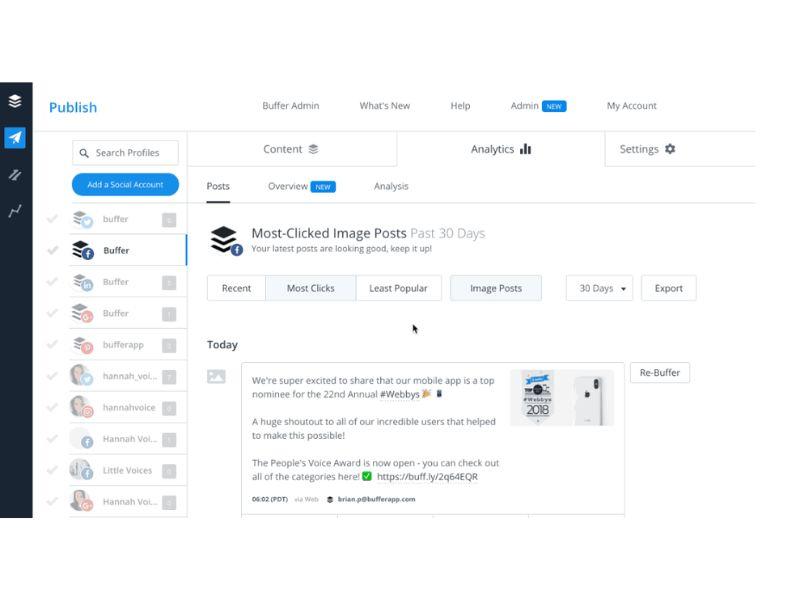This screenshot has width=800, height=600.
Task: Select the hannah_voi Twitter profile avatar
Action: coord(82,376)
